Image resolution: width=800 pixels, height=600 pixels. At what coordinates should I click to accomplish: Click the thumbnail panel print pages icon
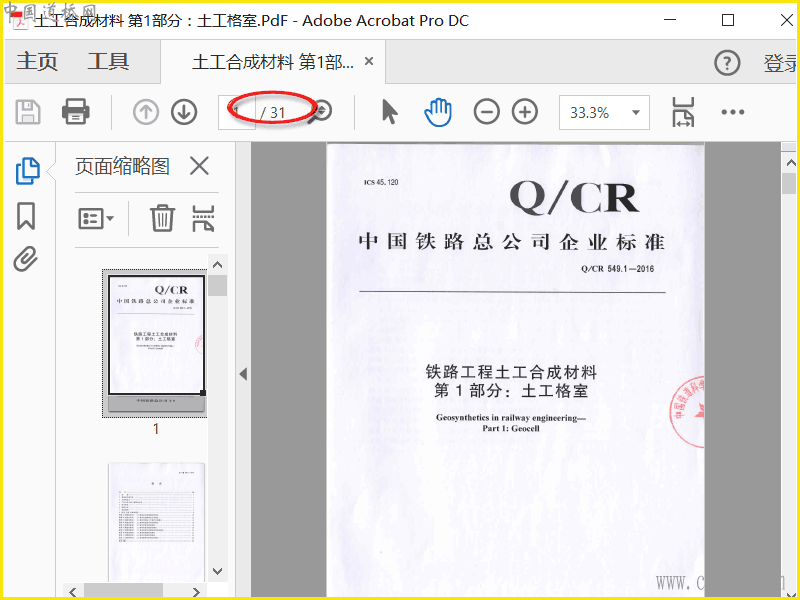point(203,218)
